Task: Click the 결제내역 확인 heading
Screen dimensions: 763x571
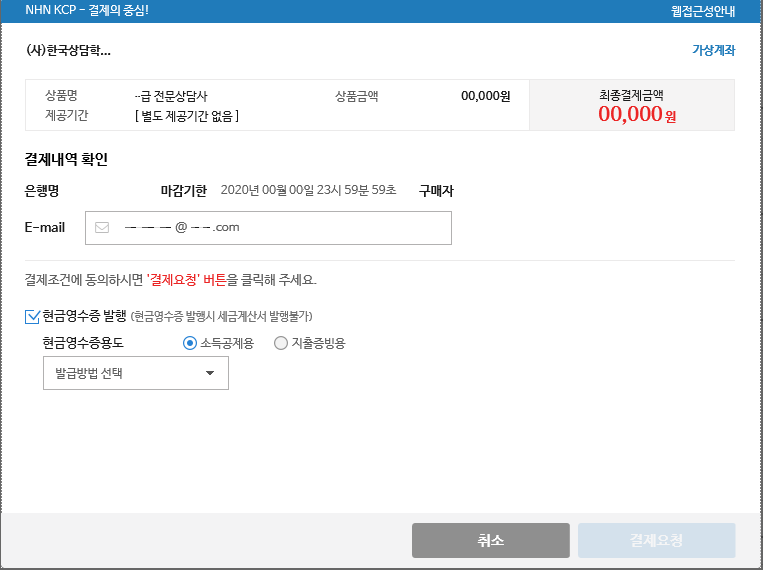Action: tap(66, 159)
